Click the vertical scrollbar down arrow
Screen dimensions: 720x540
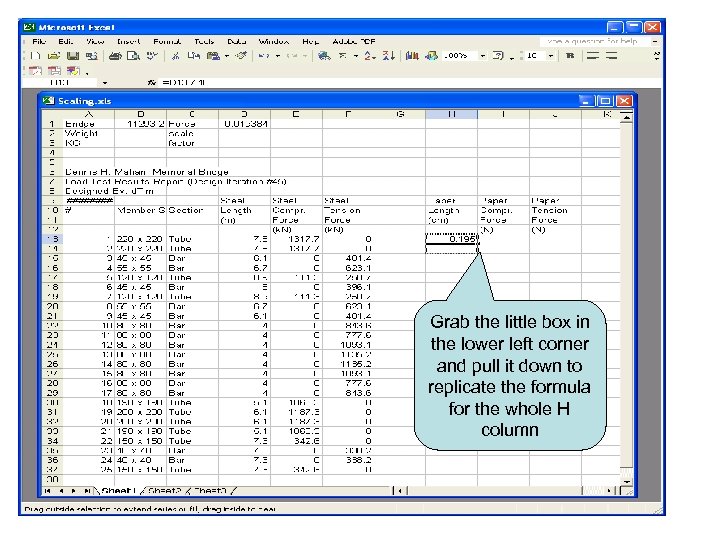627,482
